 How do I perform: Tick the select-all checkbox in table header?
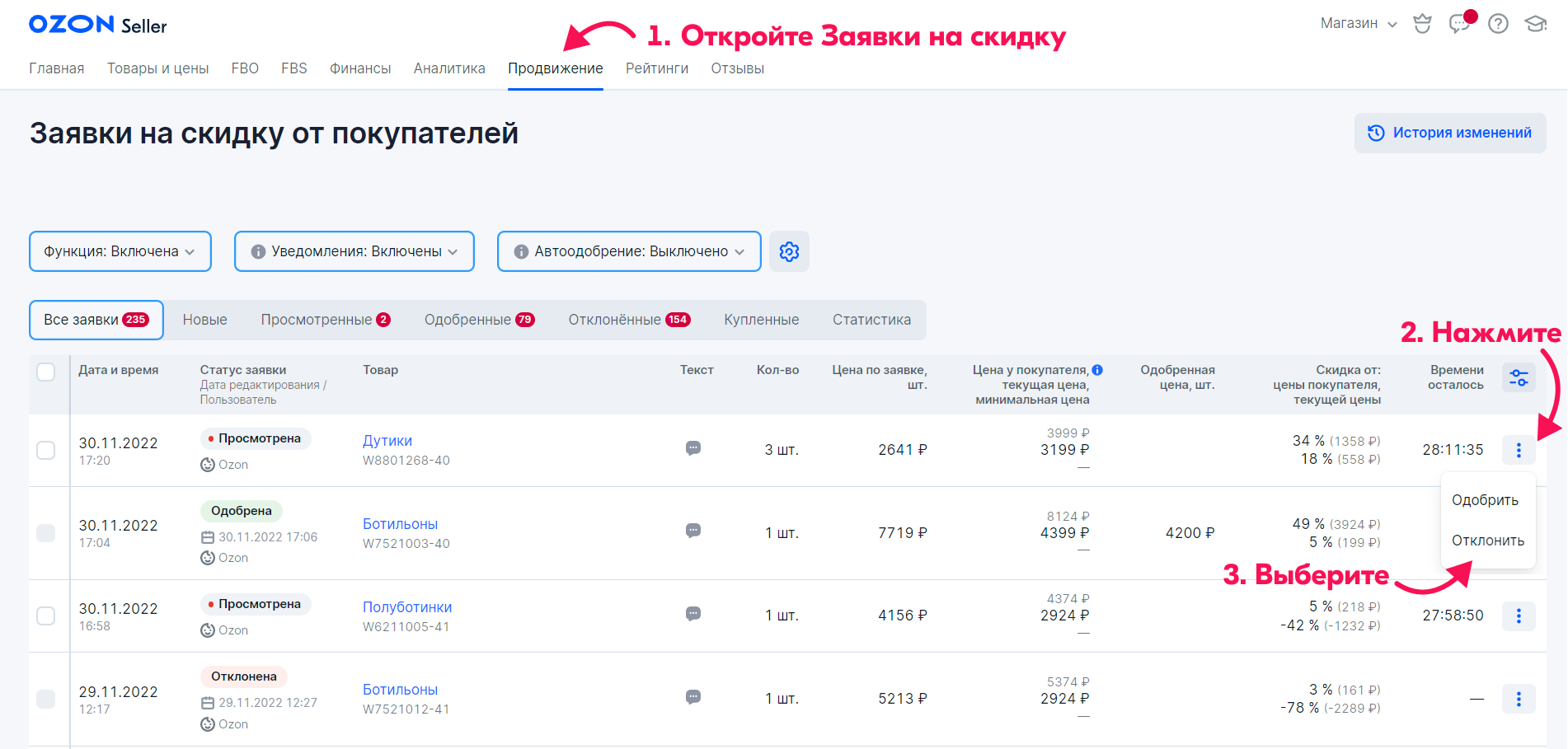click(x=46, y=372)
